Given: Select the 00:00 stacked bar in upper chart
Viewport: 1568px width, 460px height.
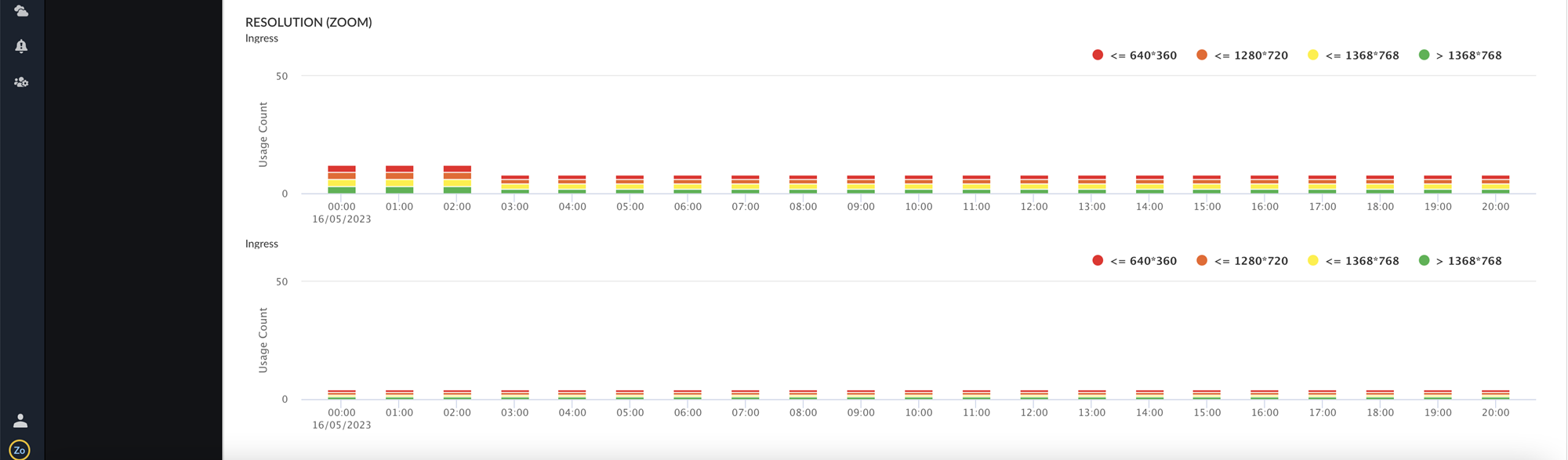Looking at the screenshot, I should (342, 179).
